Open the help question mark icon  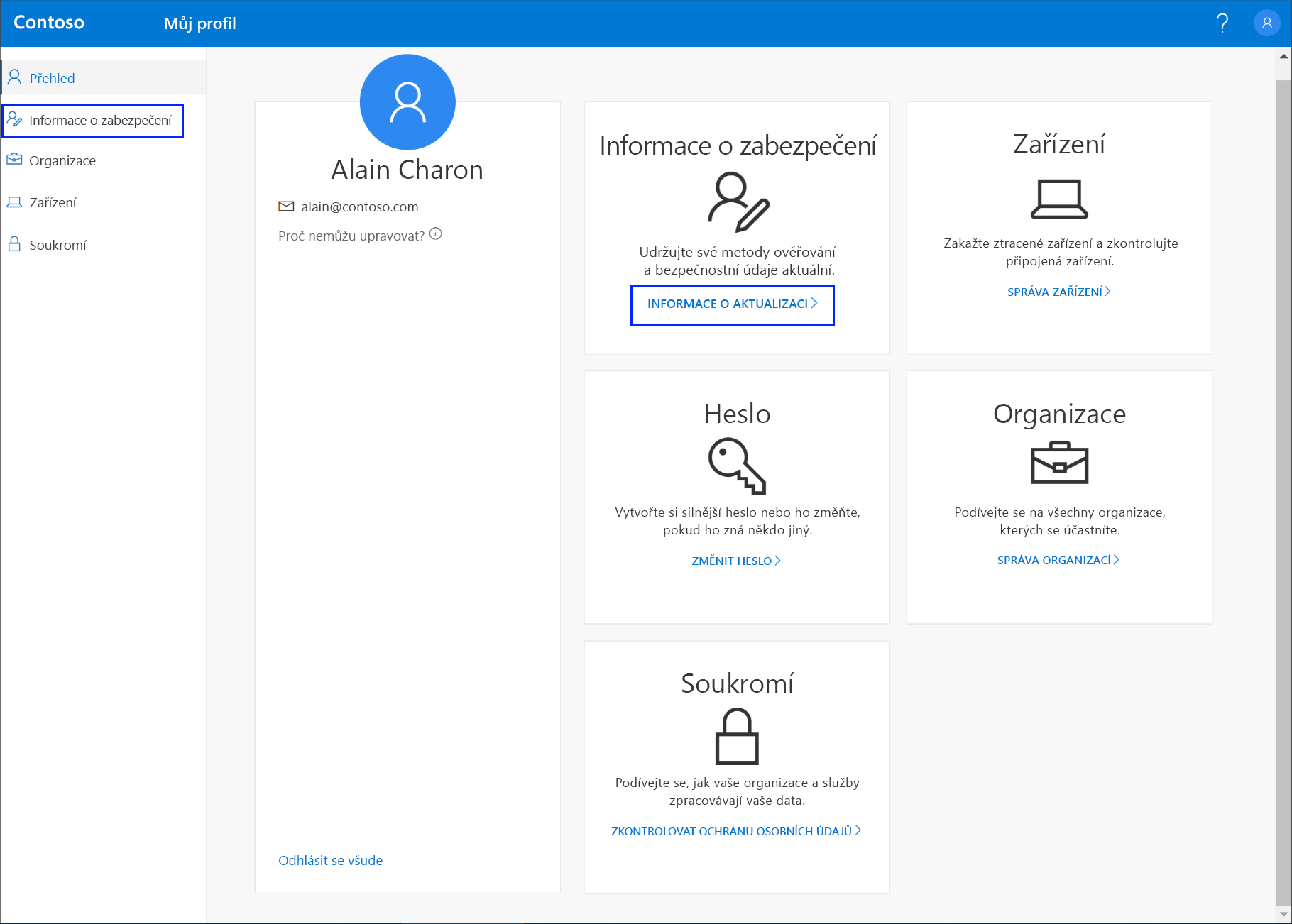[x=1222, y=23]
